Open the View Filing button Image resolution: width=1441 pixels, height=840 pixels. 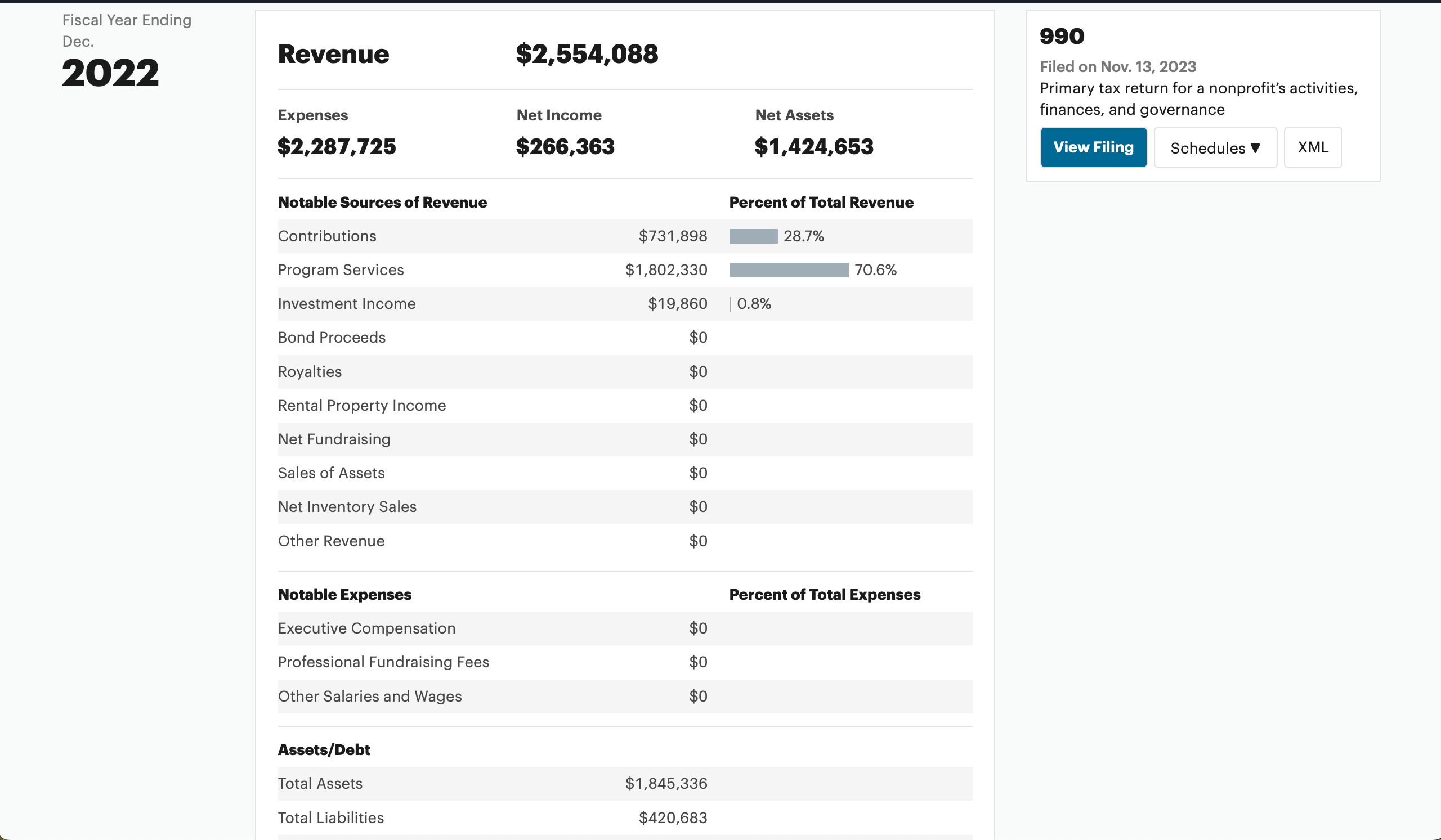pos(1093,147)
